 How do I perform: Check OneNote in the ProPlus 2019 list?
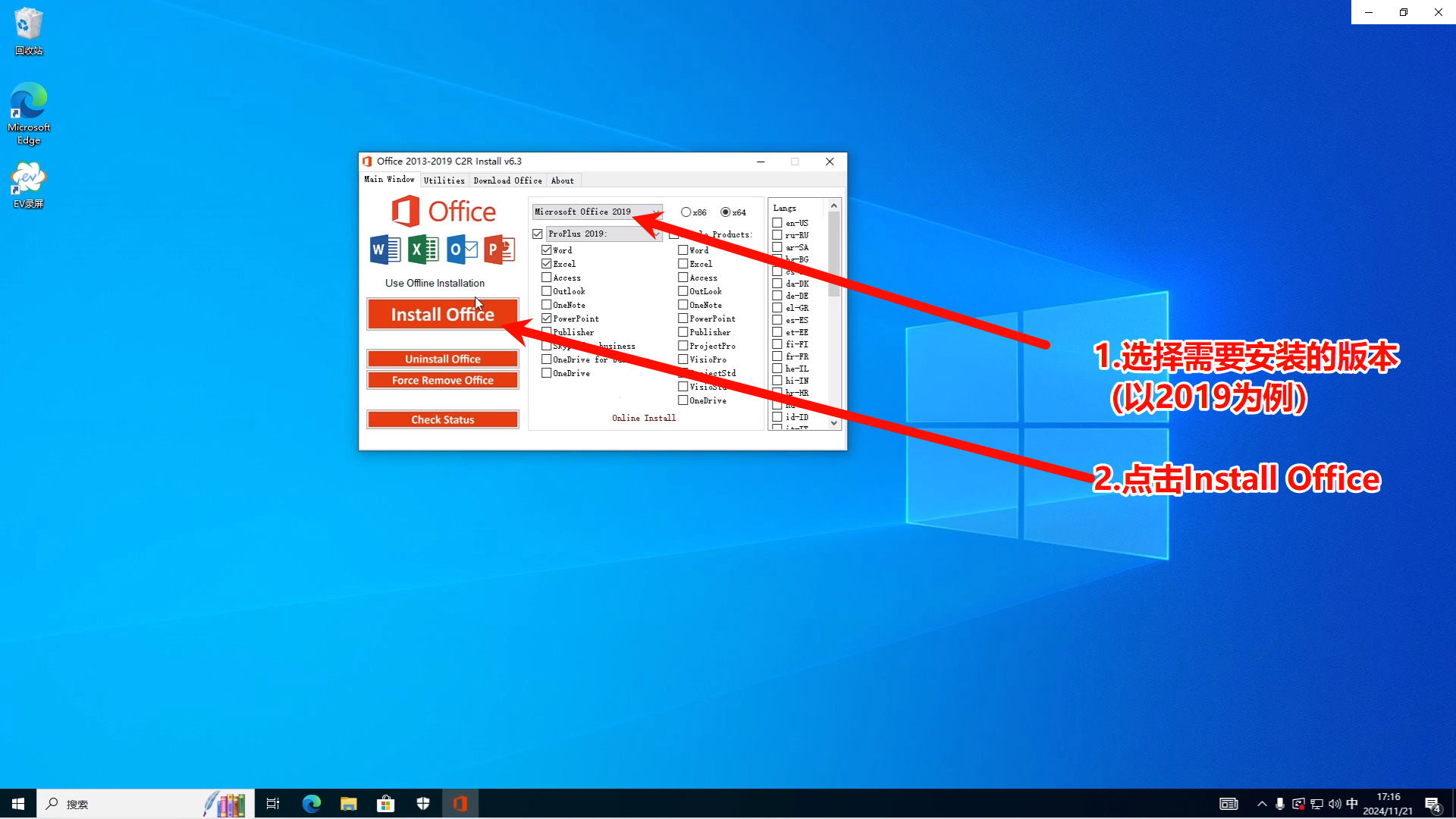tap(547, 305)
